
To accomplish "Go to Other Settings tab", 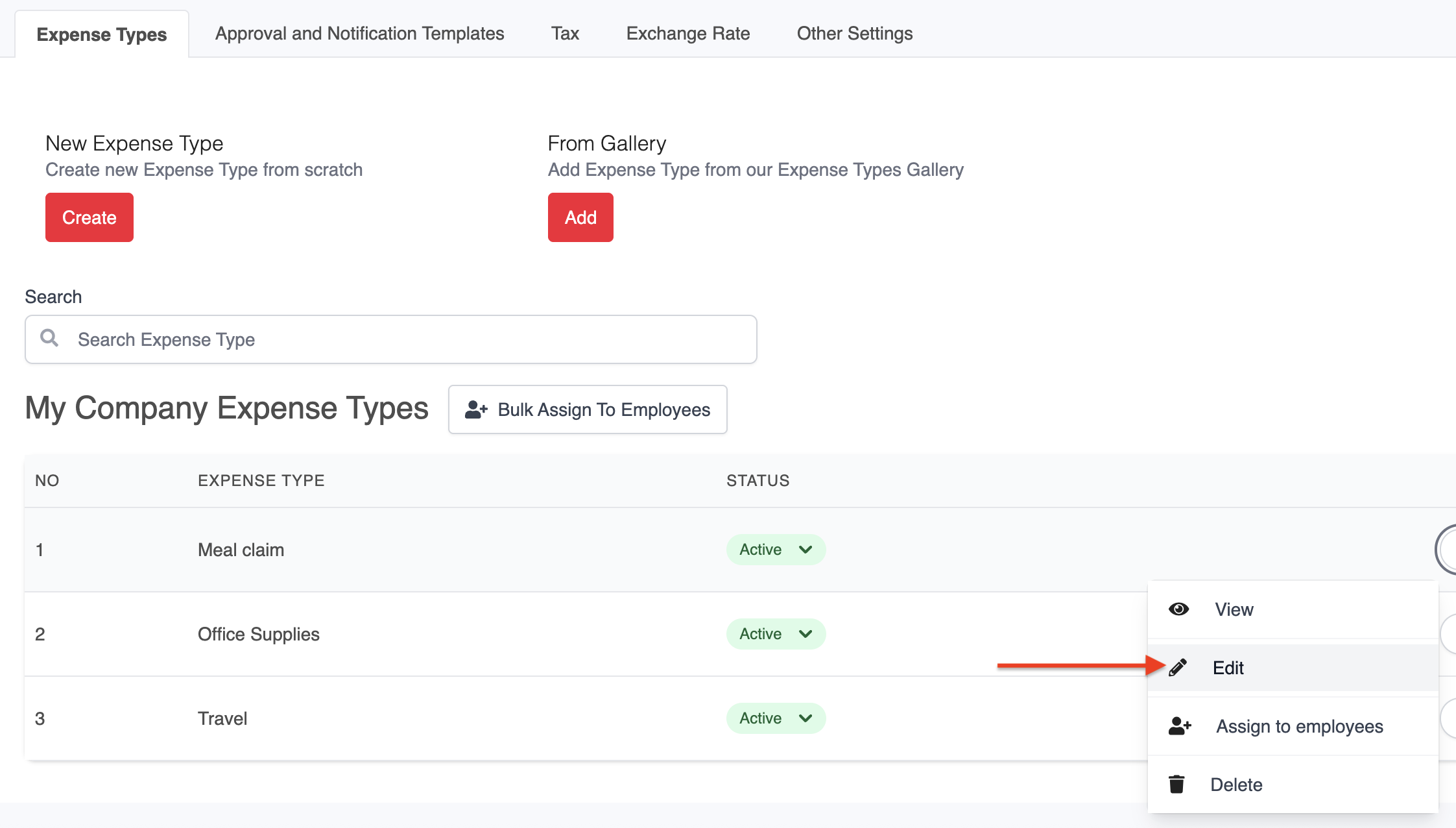I will point(854,34).
